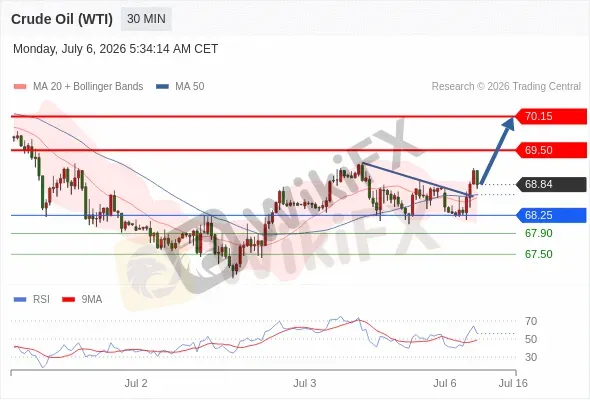Click the RSI legend swatch

coord(20,300)
